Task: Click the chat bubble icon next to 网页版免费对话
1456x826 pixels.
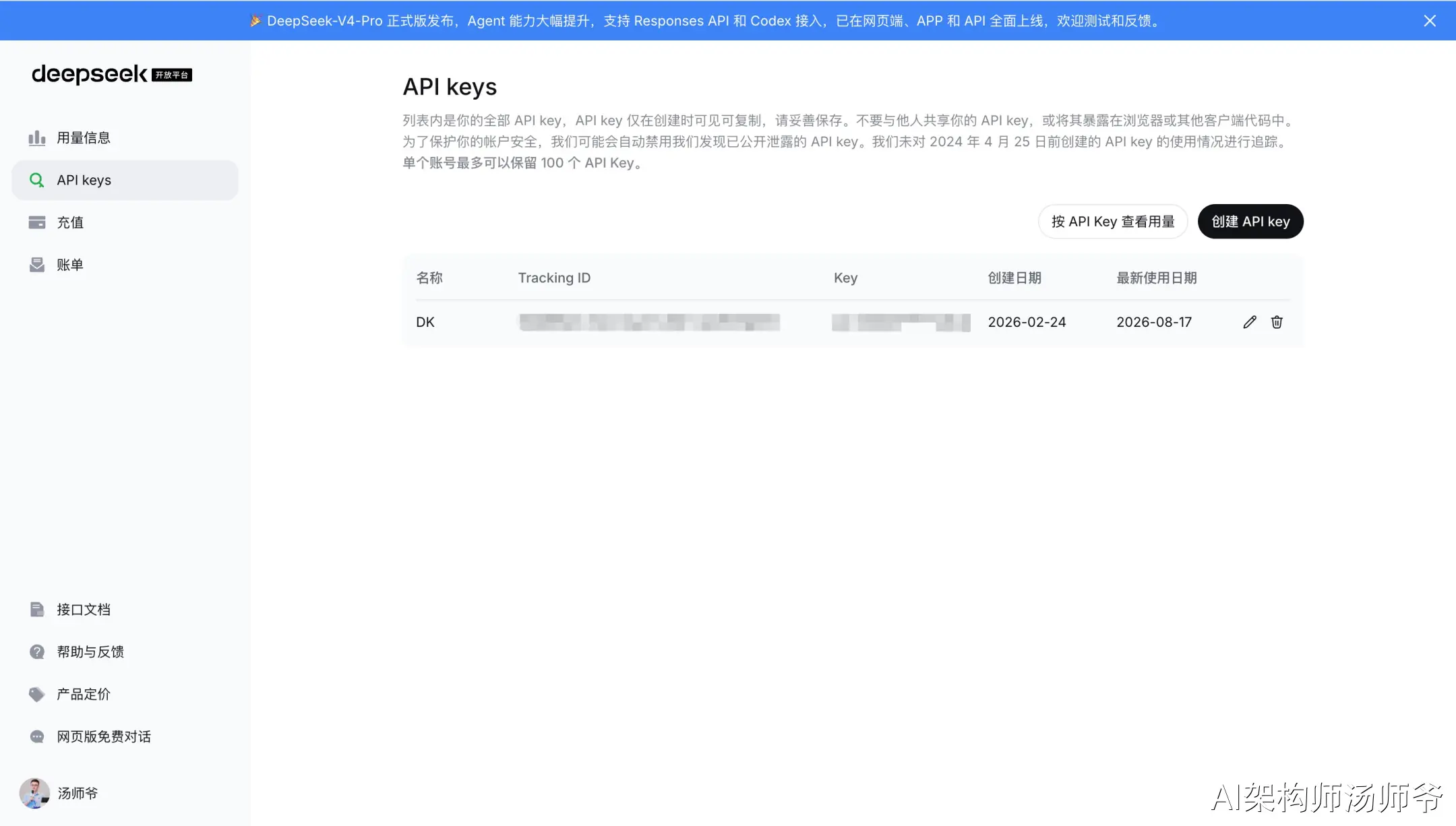Action: [37, 736]
